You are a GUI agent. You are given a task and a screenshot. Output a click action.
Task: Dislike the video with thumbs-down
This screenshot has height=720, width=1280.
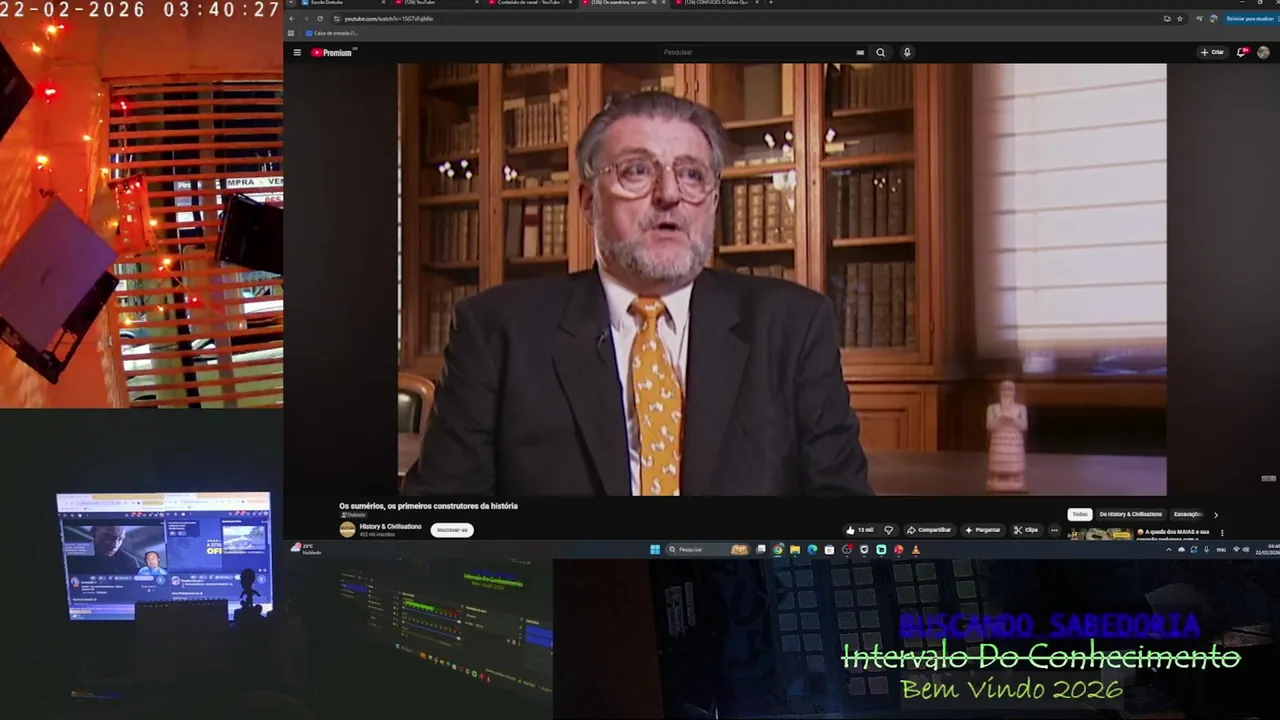pos(888,530)
